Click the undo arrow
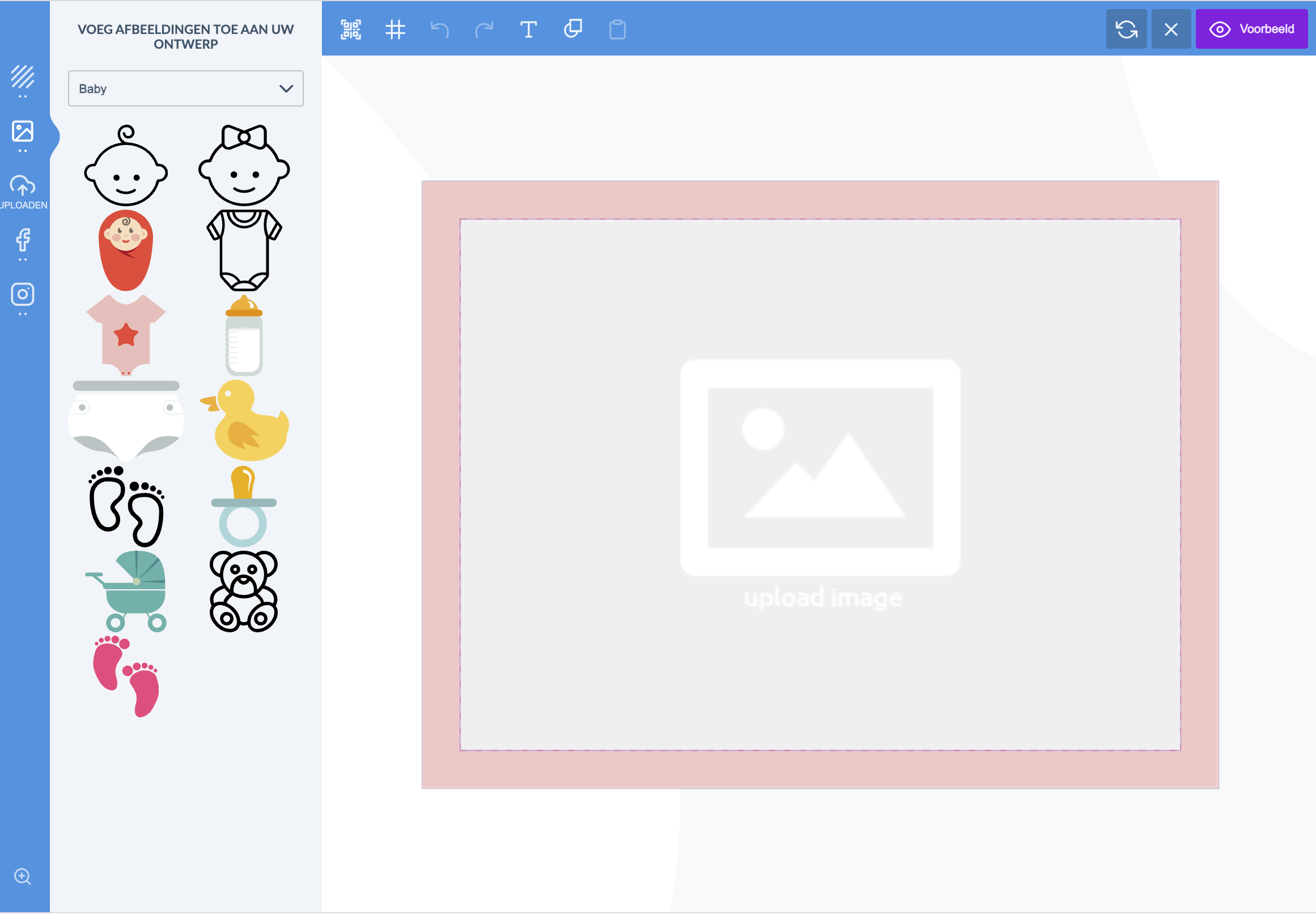This screenshot has height=919, width=1316. tap(440, 29)
